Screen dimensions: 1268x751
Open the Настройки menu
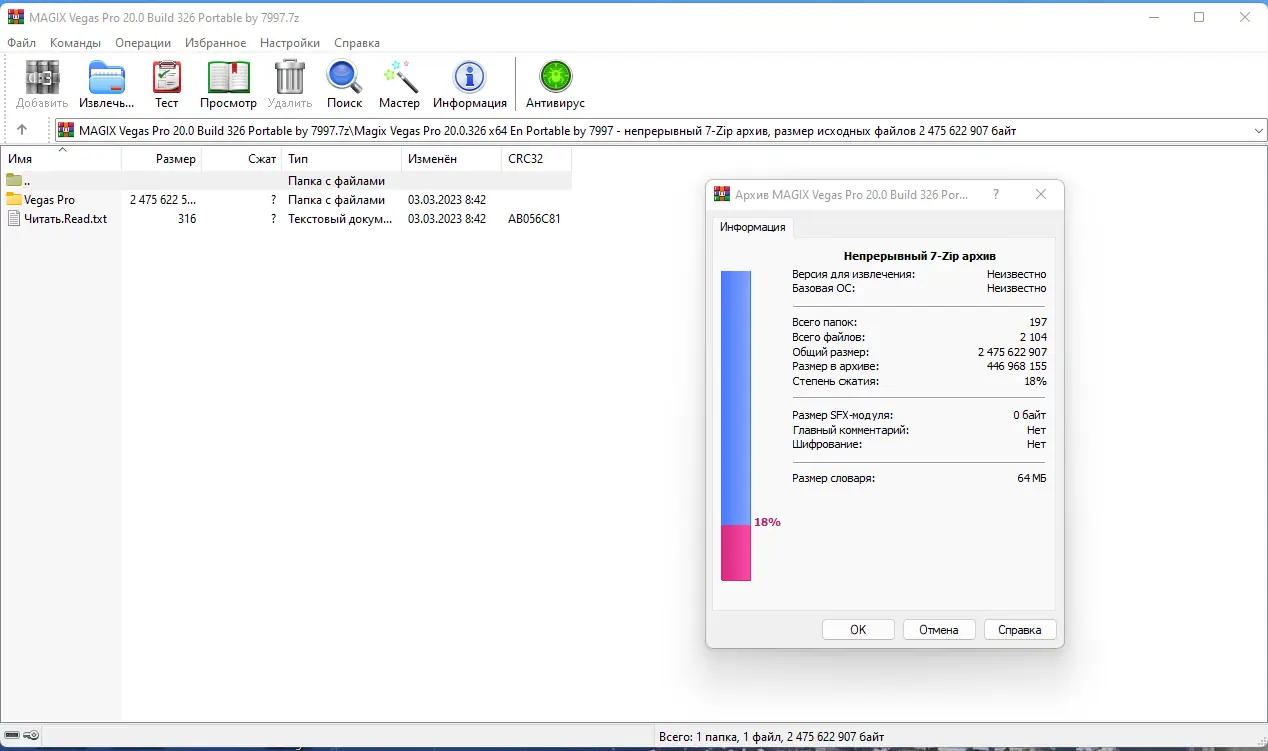(x=289, y=42)
